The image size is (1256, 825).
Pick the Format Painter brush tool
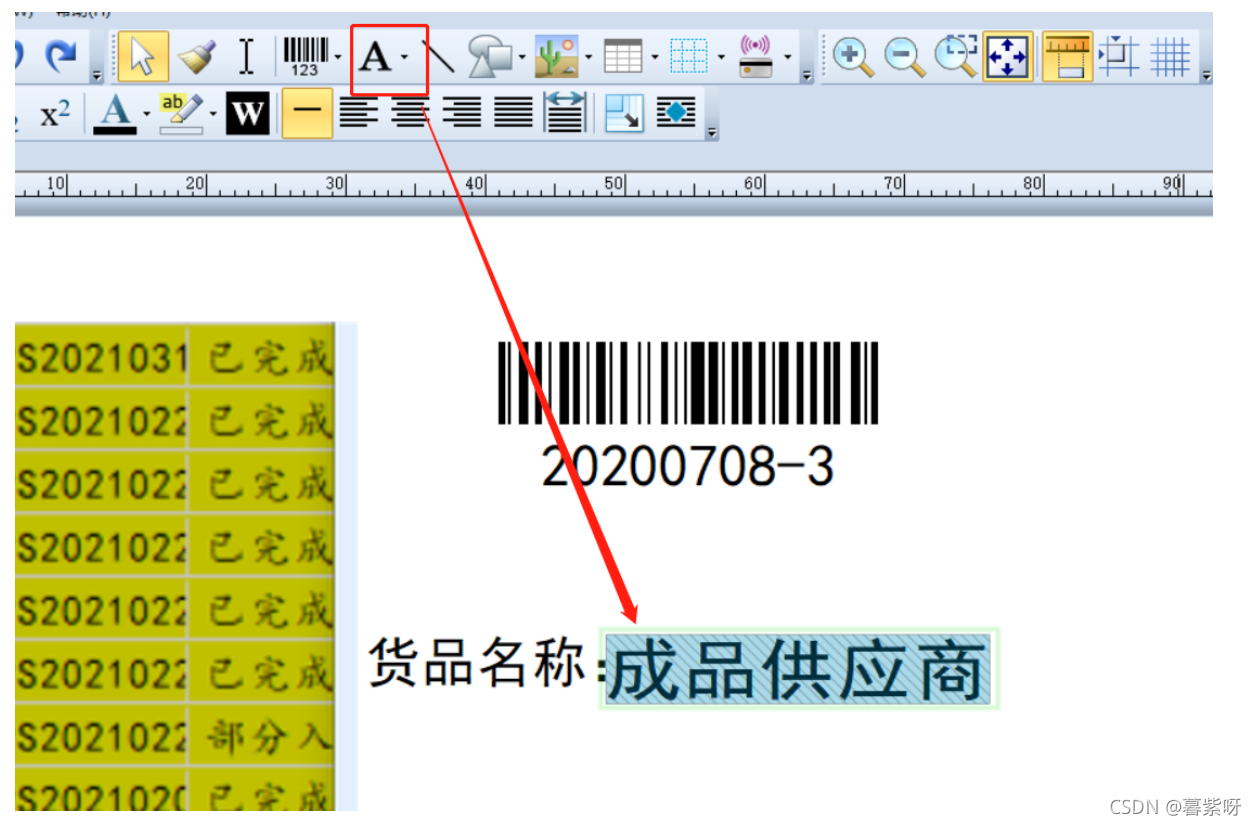(x=197, y=56)
